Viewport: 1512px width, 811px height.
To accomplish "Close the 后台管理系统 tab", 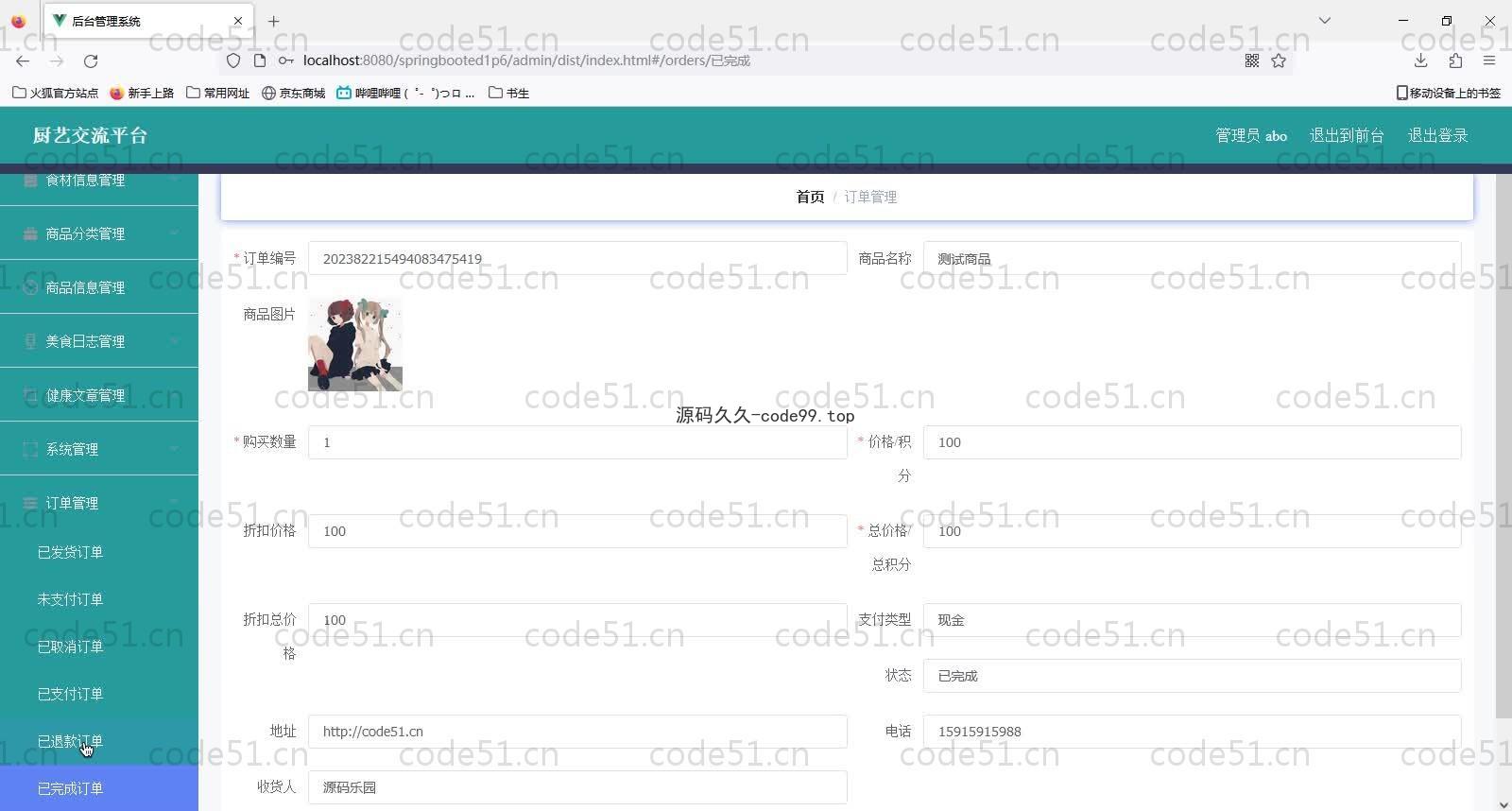I will [238, 21].
